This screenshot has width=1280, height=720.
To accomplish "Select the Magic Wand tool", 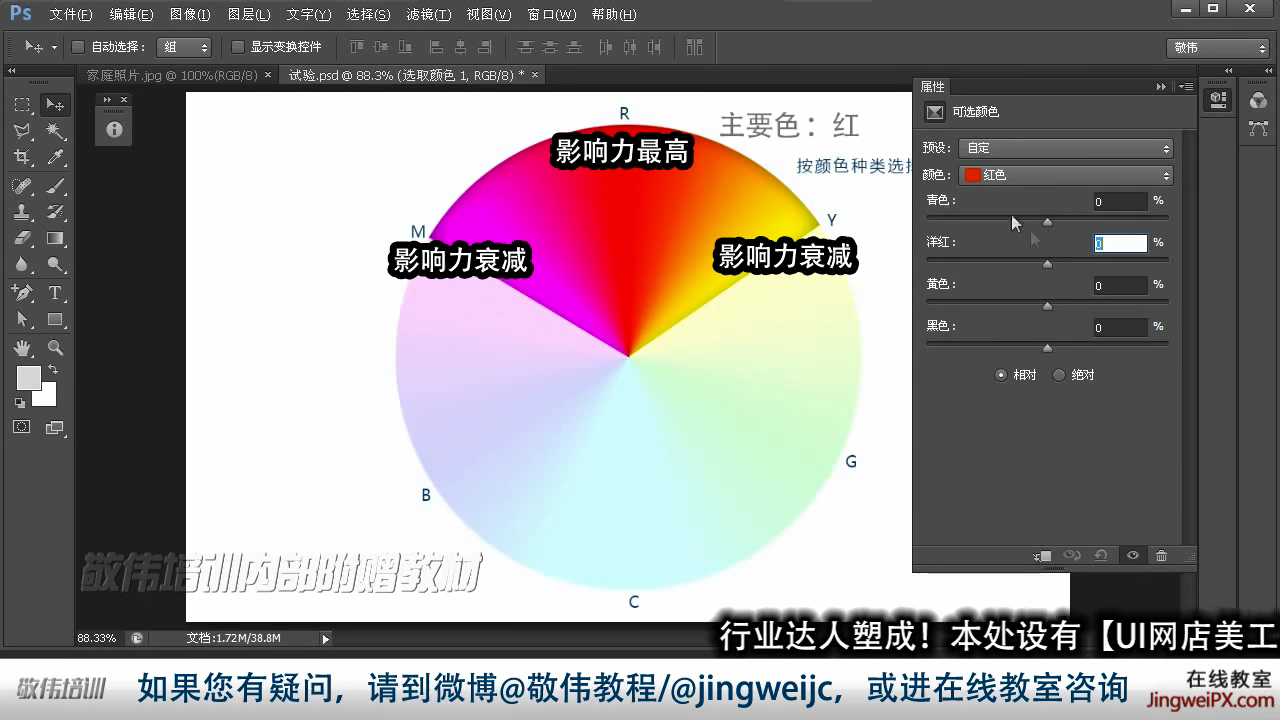I will pos(55,131).
